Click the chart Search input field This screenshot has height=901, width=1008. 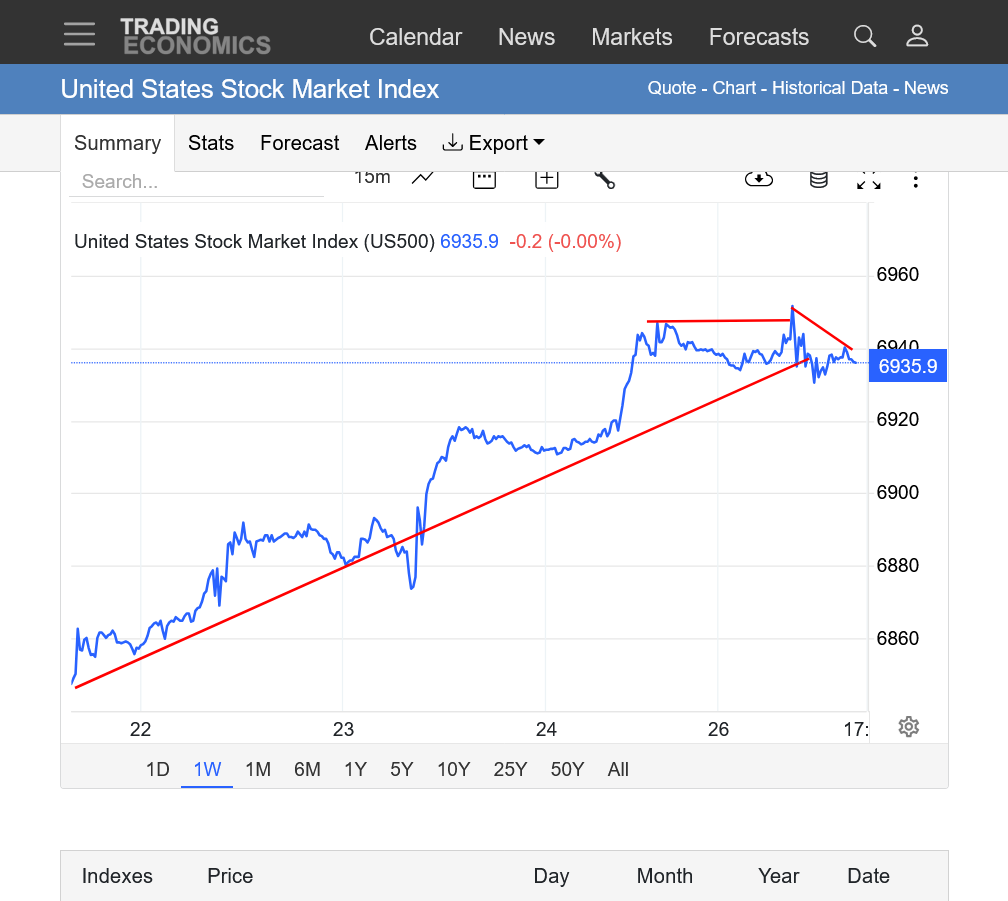coord(196,182)
